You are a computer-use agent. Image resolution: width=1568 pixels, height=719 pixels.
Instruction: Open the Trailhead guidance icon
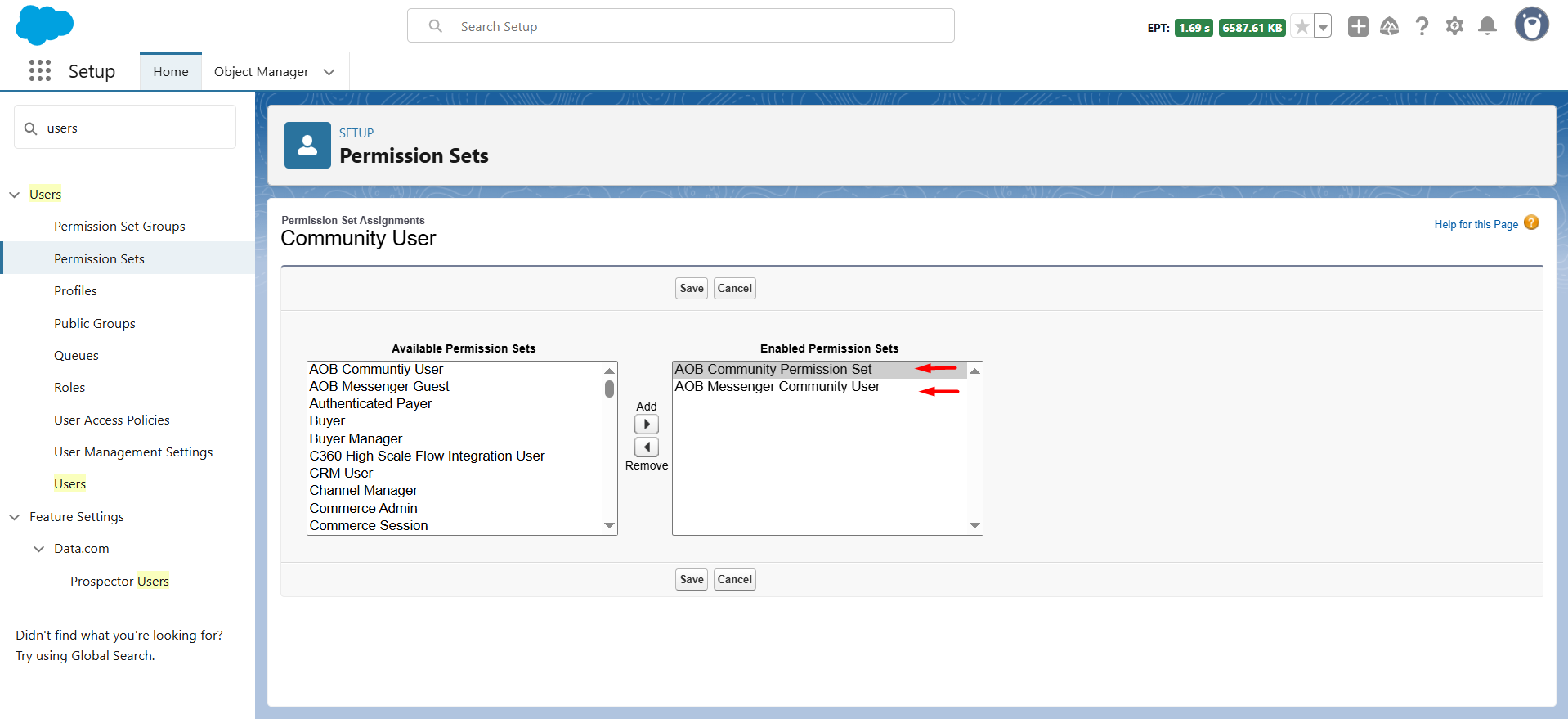(x=1390, y=27)
